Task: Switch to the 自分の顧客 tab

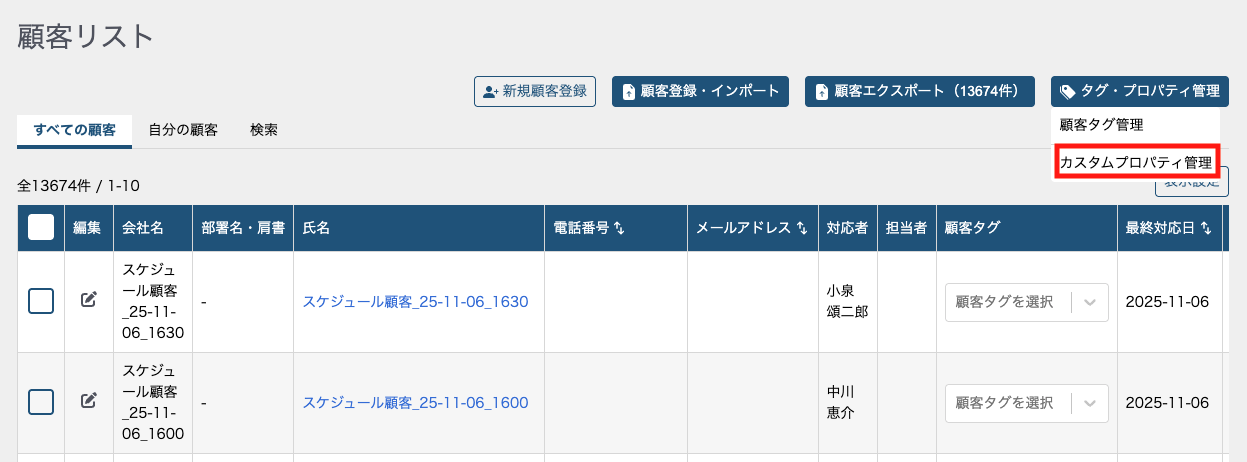Action: point(183,130)
